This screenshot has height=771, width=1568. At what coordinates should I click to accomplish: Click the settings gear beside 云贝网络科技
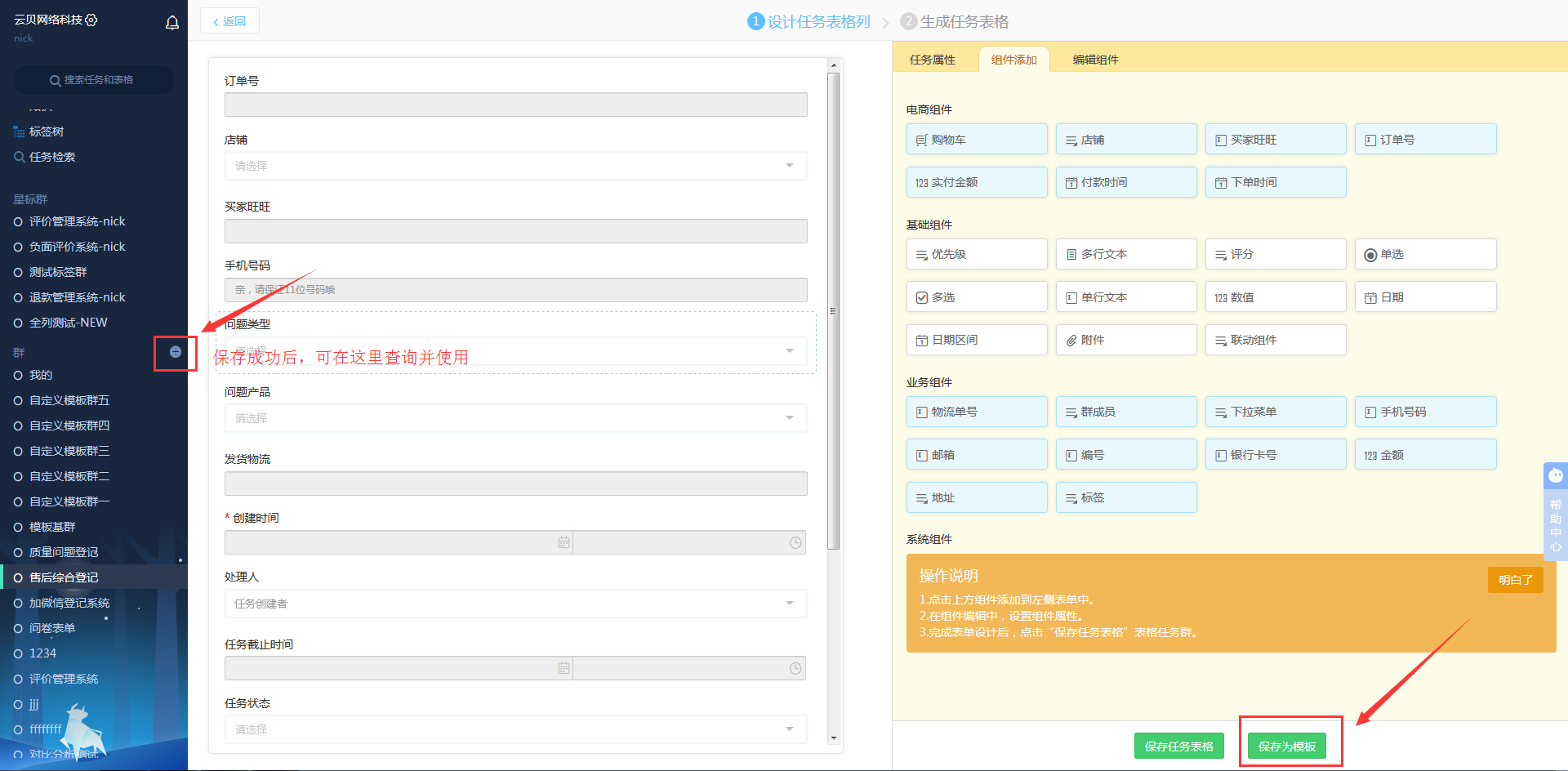coord(91,20)
